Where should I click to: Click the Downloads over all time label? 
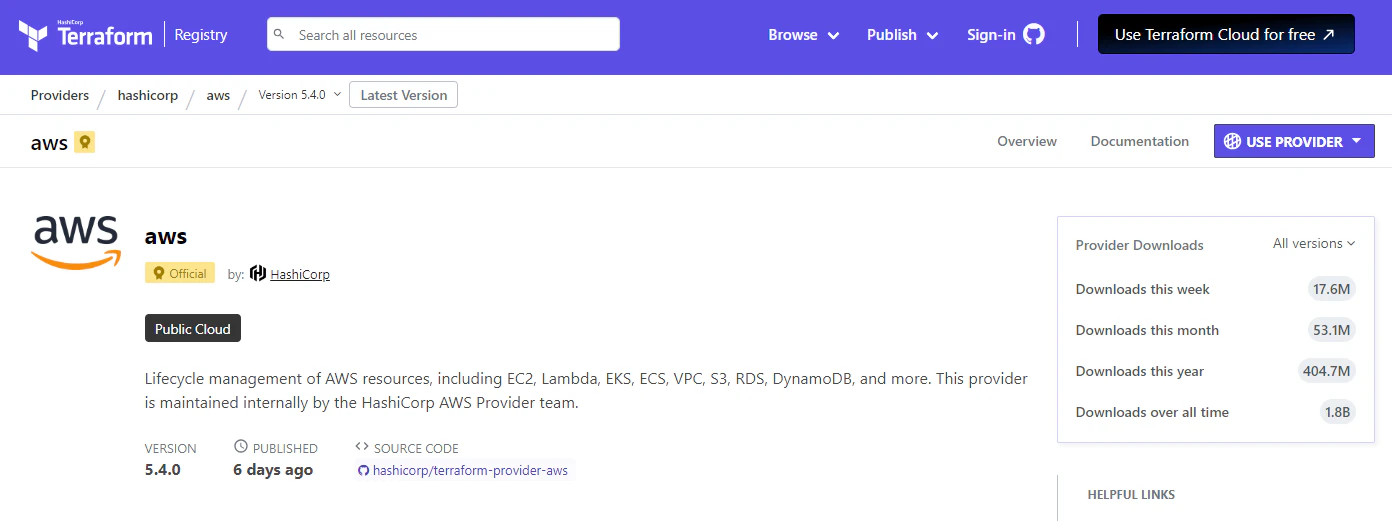[x=1152, y=412]
